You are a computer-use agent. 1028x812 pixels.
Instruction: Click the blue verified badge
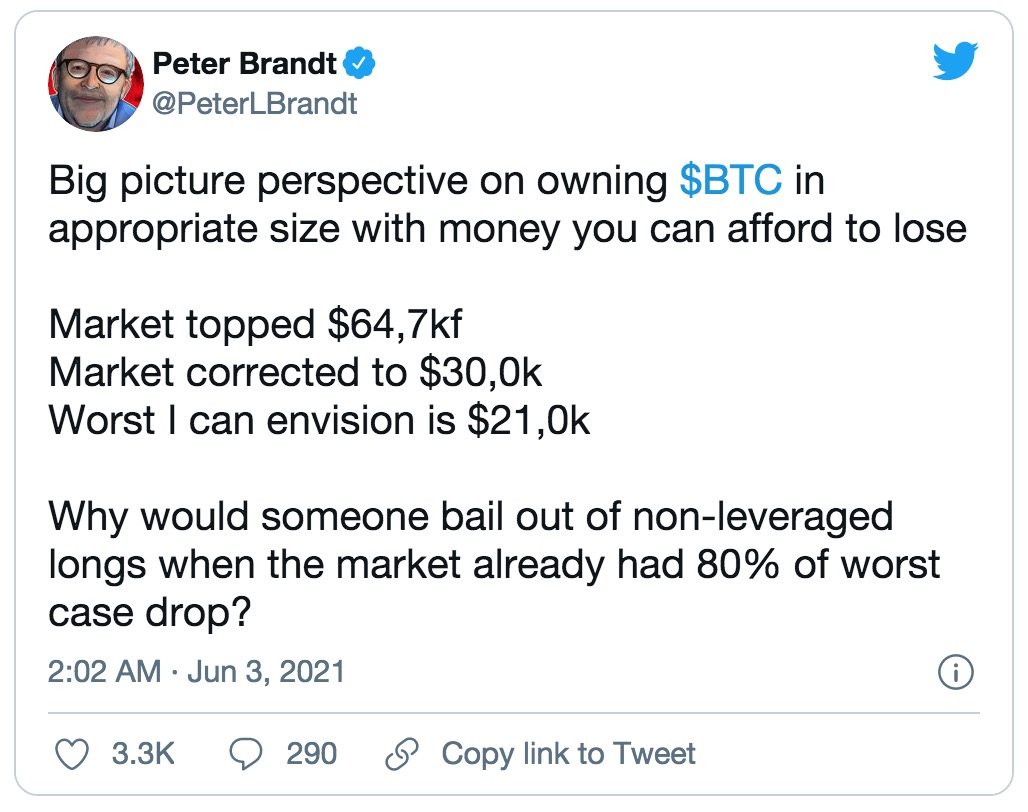coord(359,63)
